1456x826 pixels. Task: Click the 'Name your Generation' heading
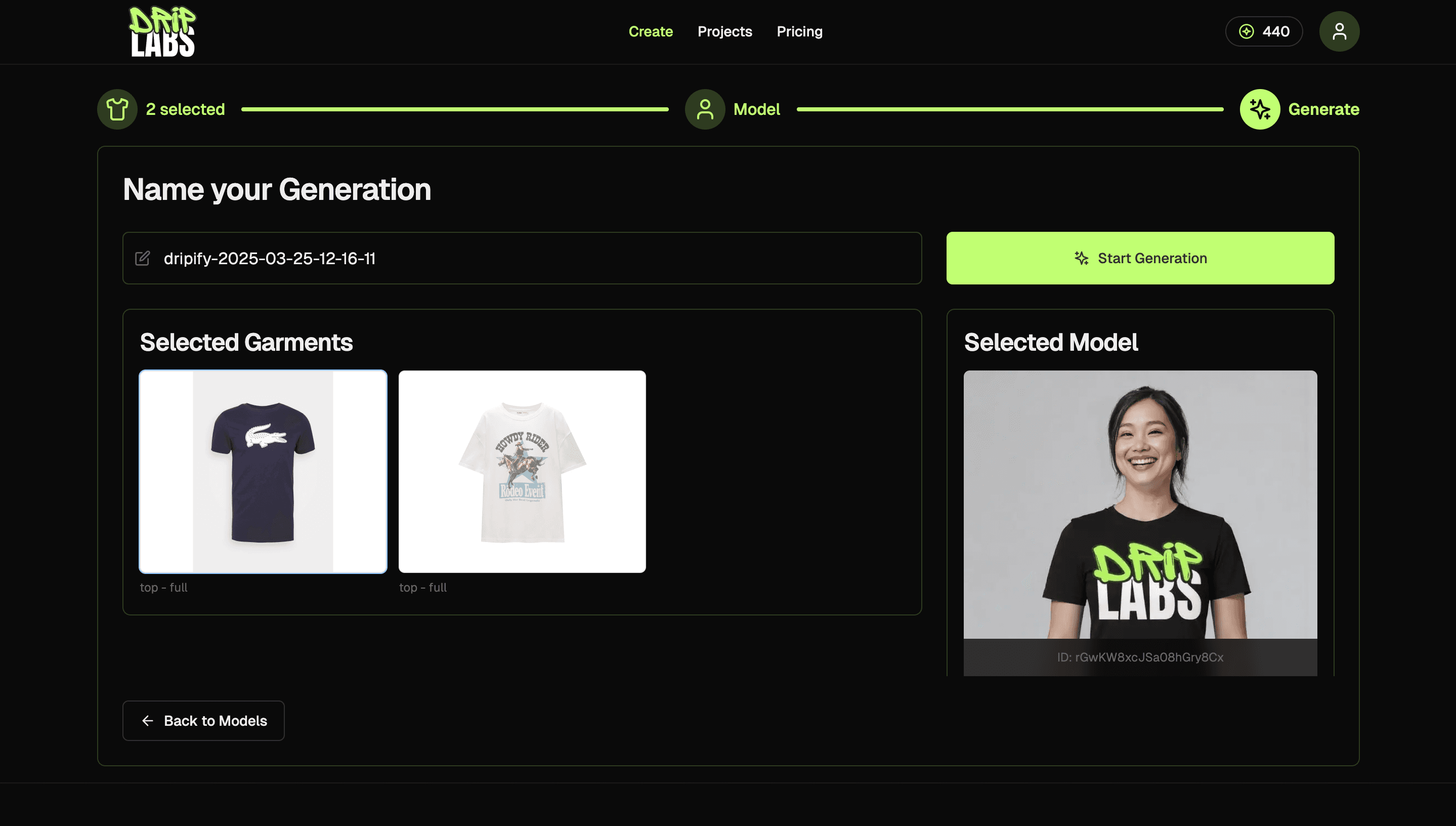(x=277, y=189)
